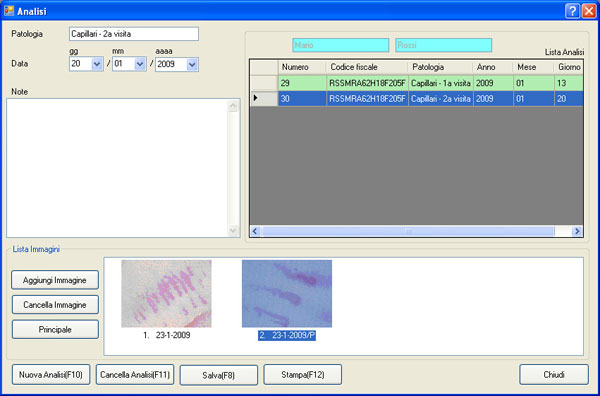
Task: Click the row header of row 29
Action: point(264,83)
